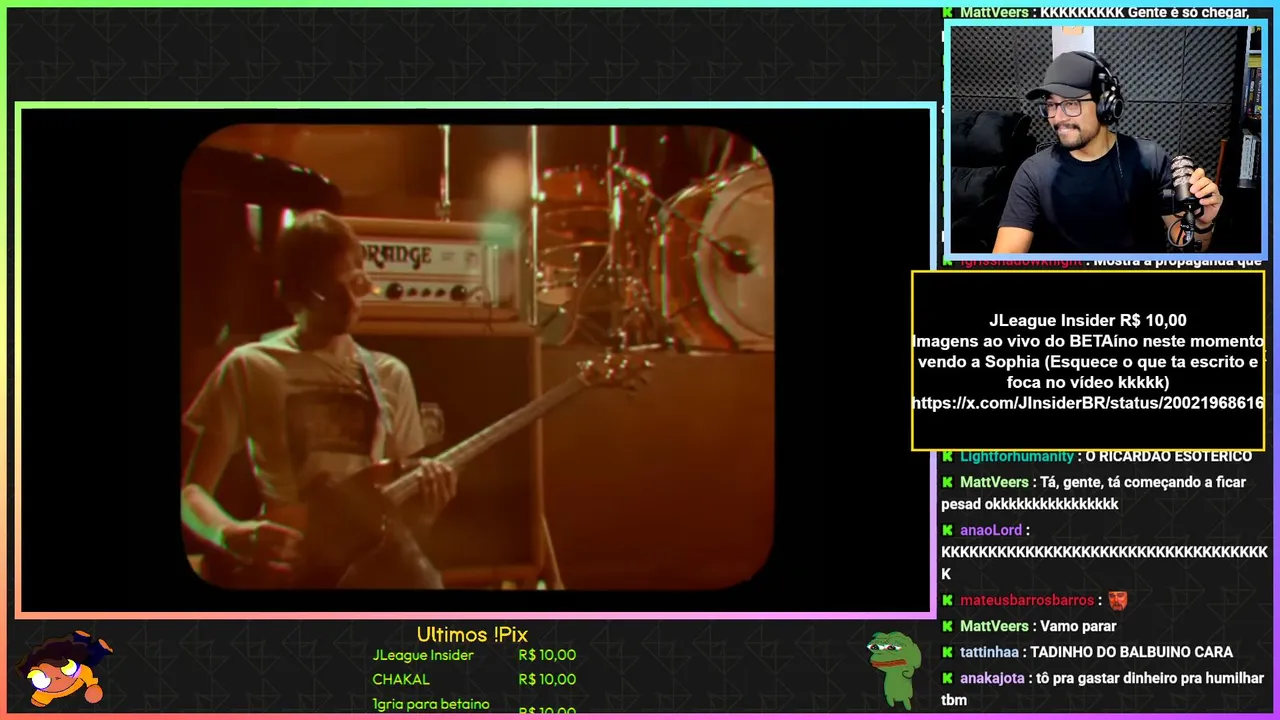Click the Kick badge on 'Tá, gente' message
This screenshot has height=720, width=1280.
947,482
